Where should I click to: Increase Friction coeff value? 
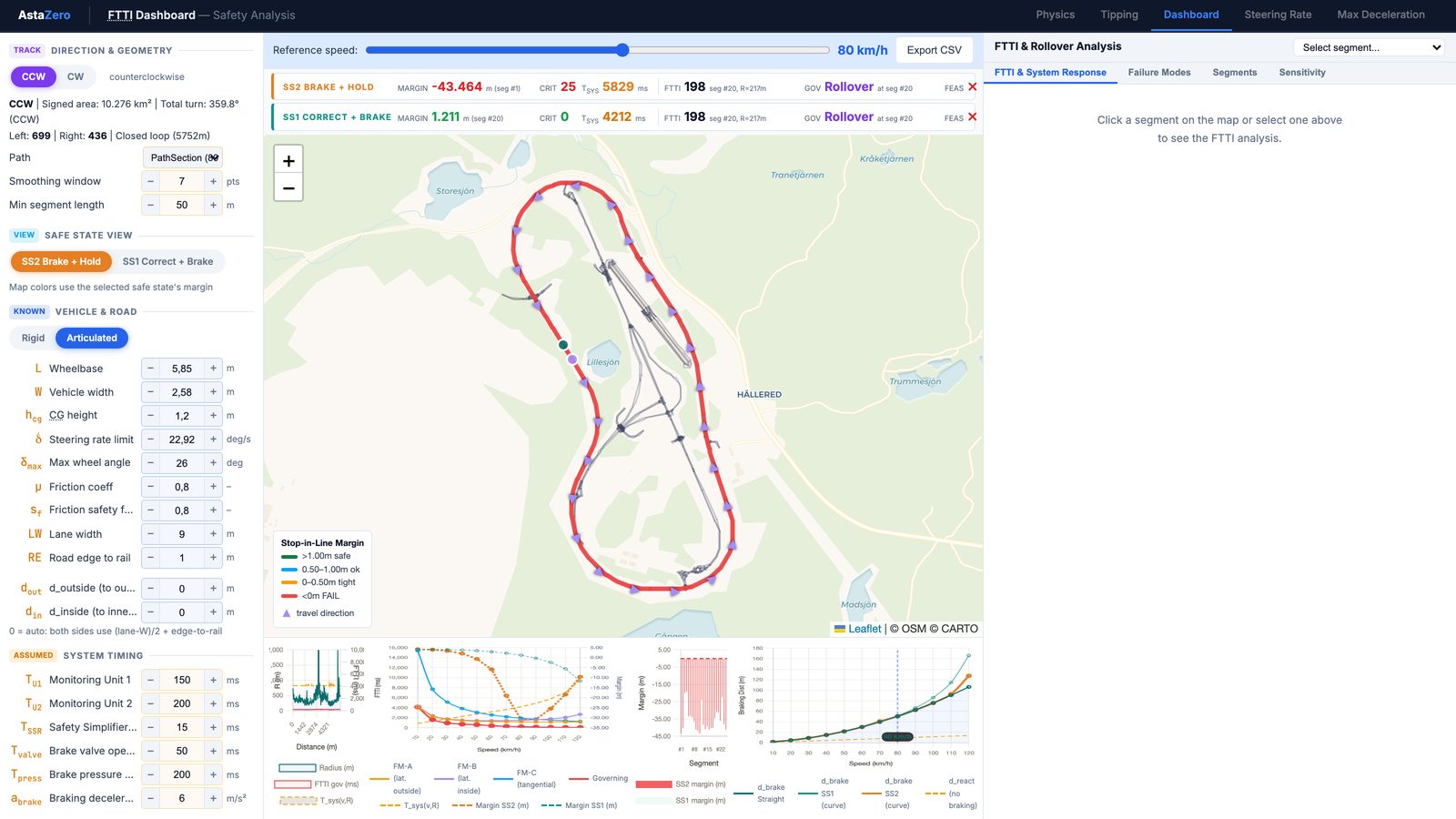pos(213,487)
